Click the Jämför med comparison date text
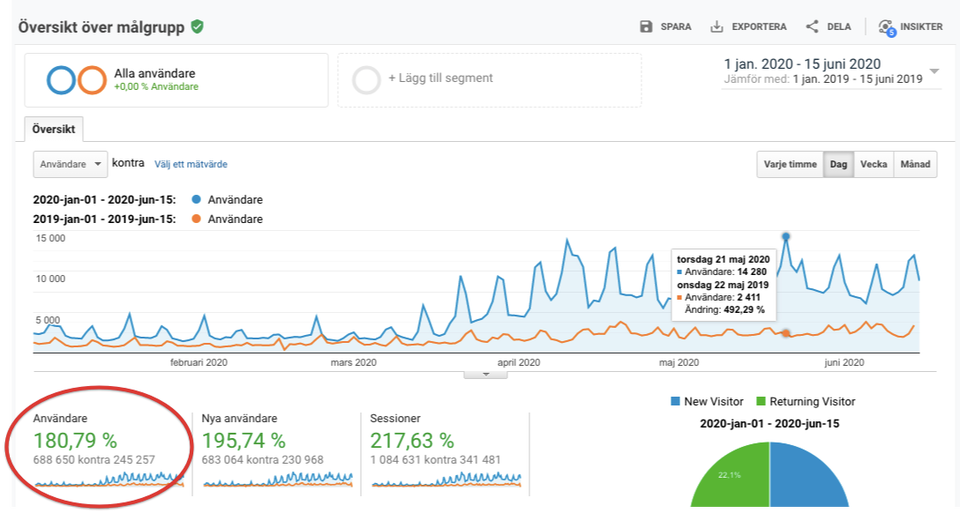The width and height of the screenshot is (960, 513). coord(823,79)
